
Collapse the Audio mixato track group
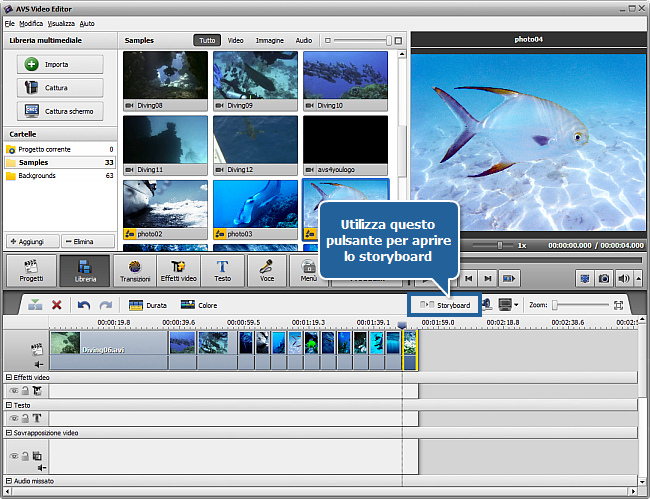(x=8, y=481)
